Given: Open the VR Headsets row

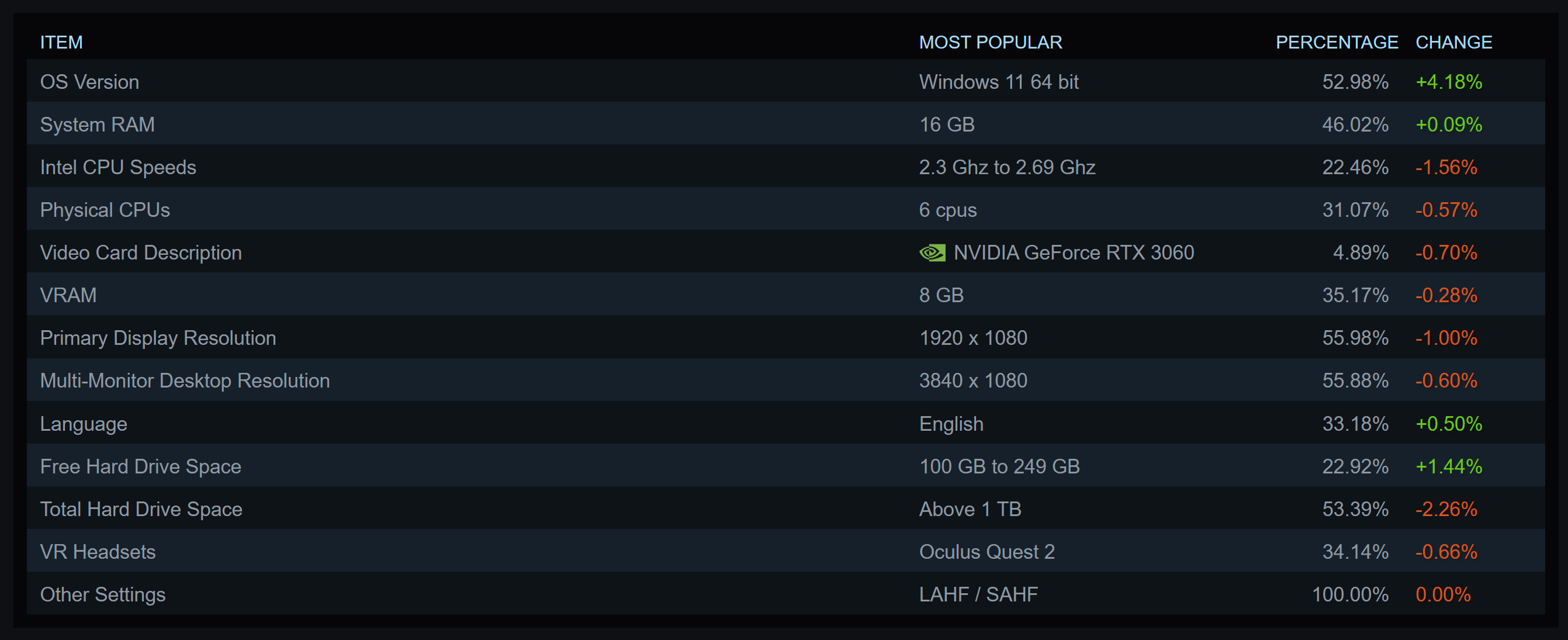Looking at the screenshot, I should coord(98,552).
